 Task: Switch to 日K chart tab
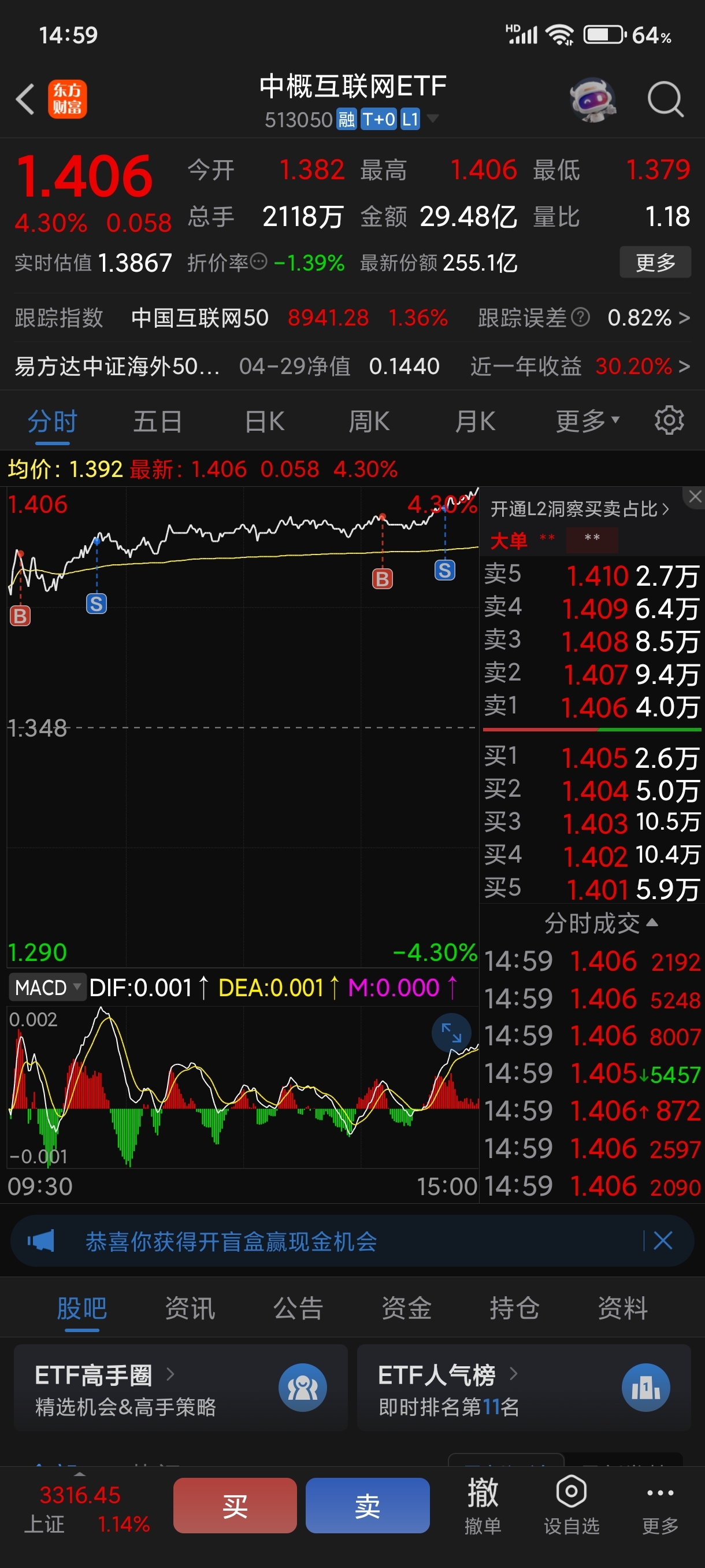(x=265, y=420)
